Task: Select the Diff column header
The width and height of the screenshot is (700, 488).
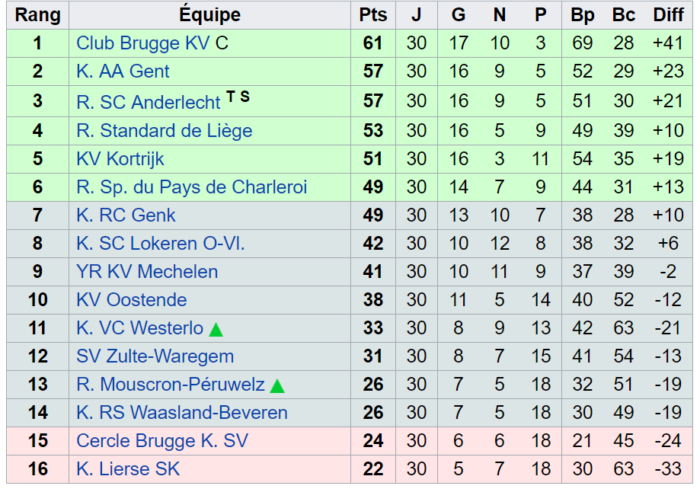Action: (x=668, y=15)
